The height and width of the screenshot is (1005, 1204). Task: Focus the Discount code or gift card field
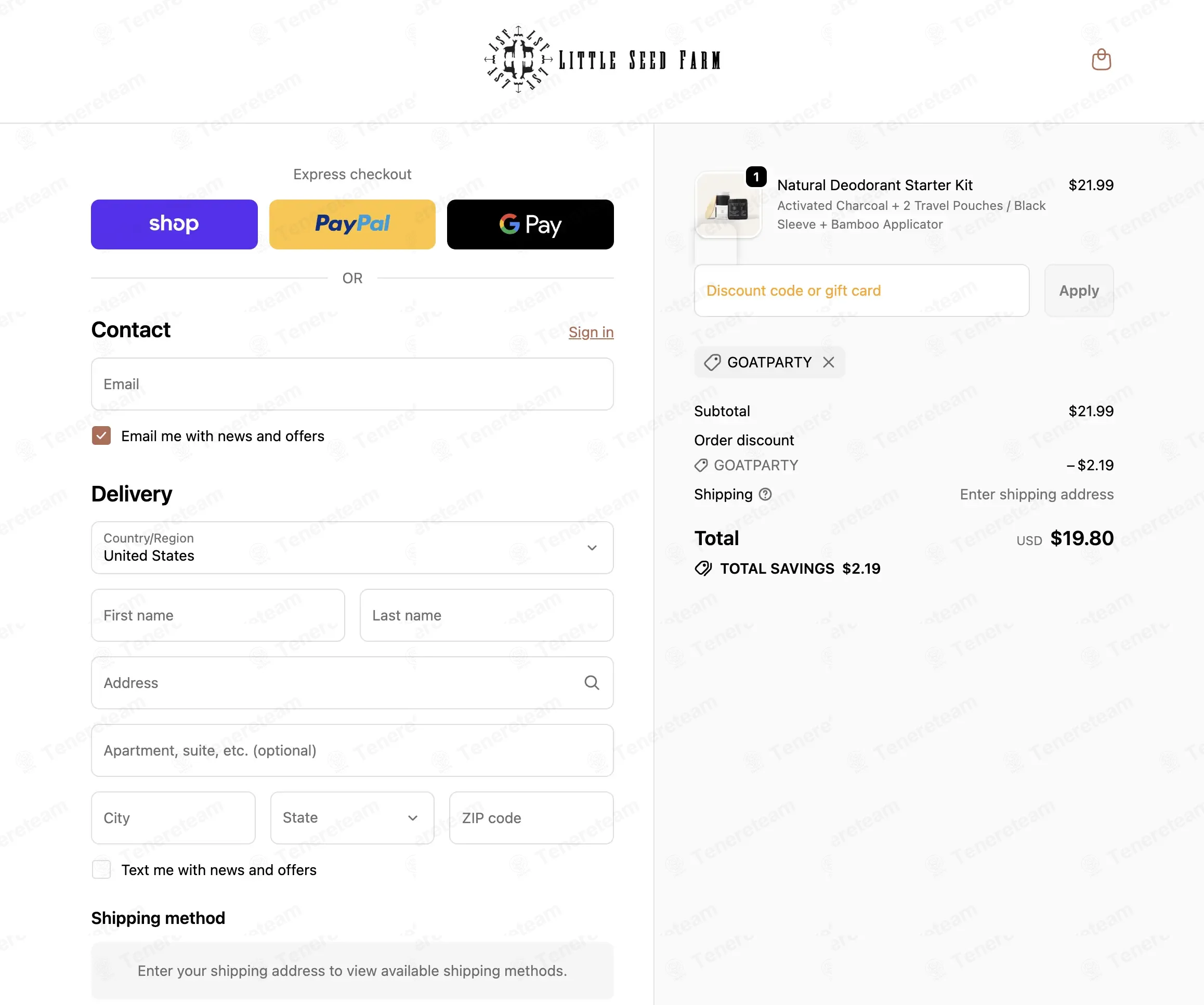pyautogui.click(x=862, y=290)
